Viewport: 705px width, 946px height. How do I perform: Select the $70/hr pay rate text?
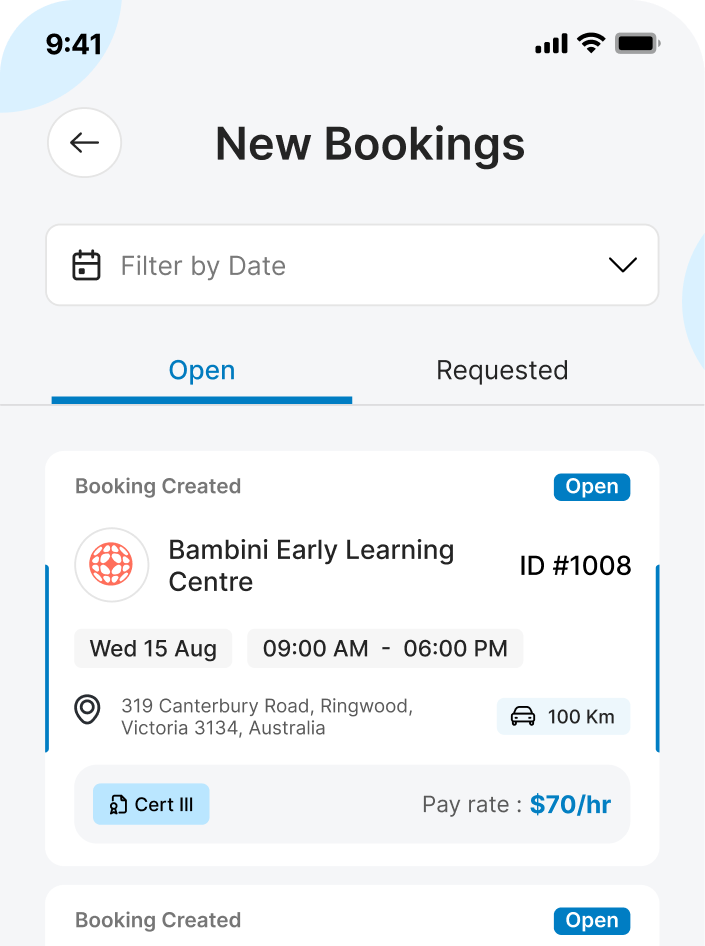(x=570, y=805)
